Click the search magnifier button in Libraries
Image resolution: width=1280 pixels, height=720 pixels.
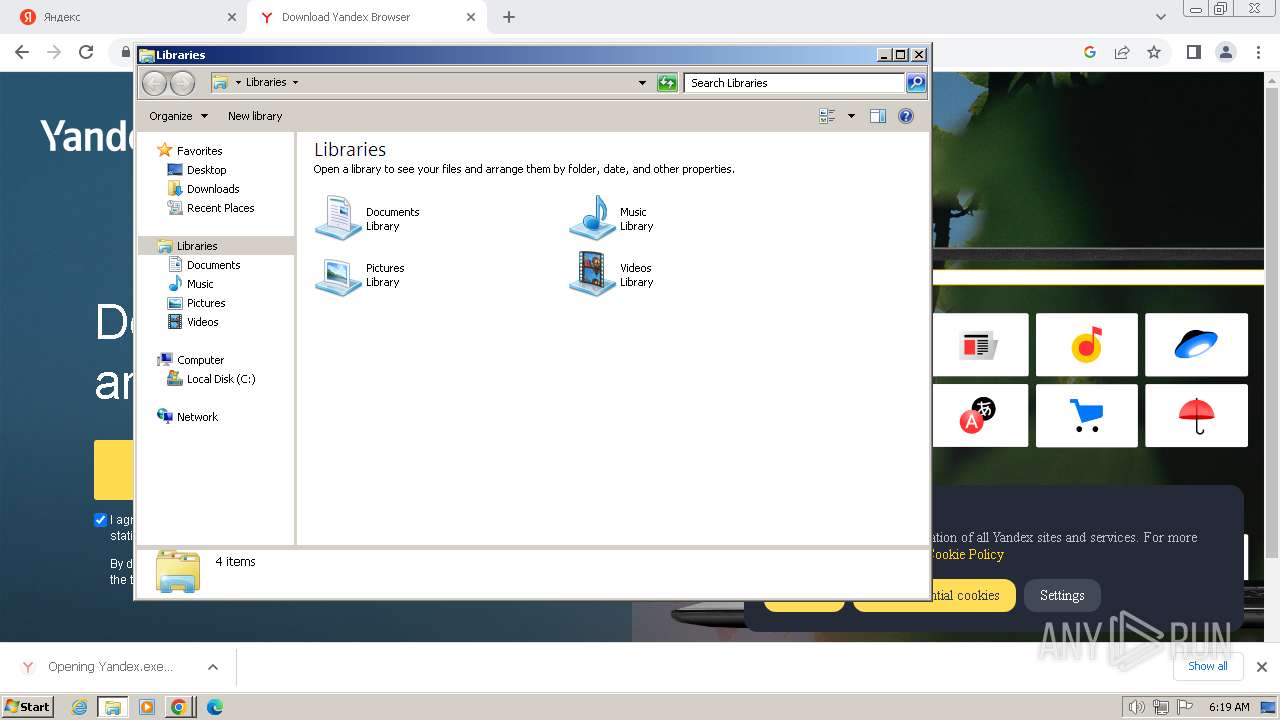(916, 83)
